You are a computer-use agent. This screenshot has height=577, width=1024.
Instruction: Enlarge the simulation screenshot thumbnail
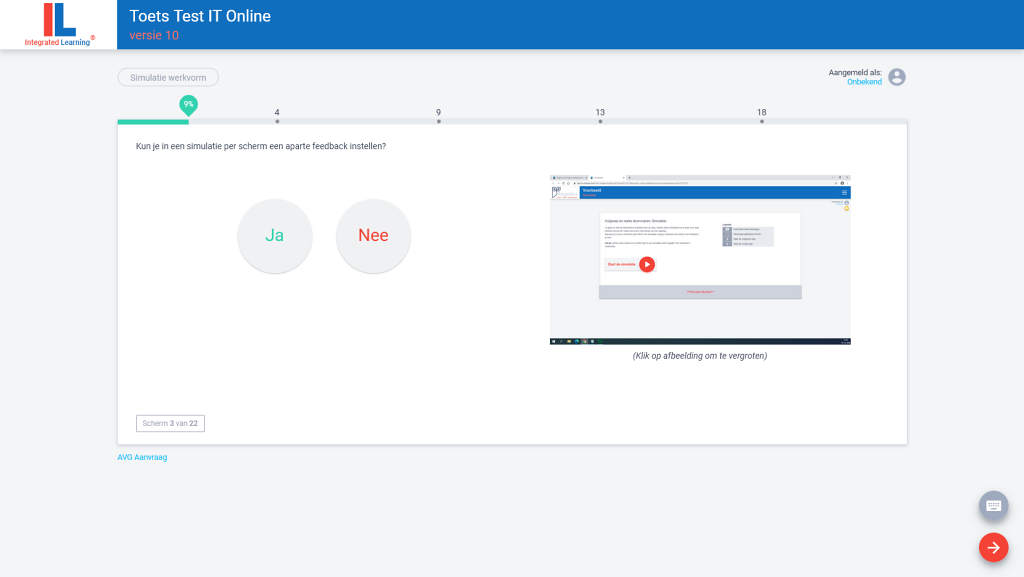coord(700,260)
